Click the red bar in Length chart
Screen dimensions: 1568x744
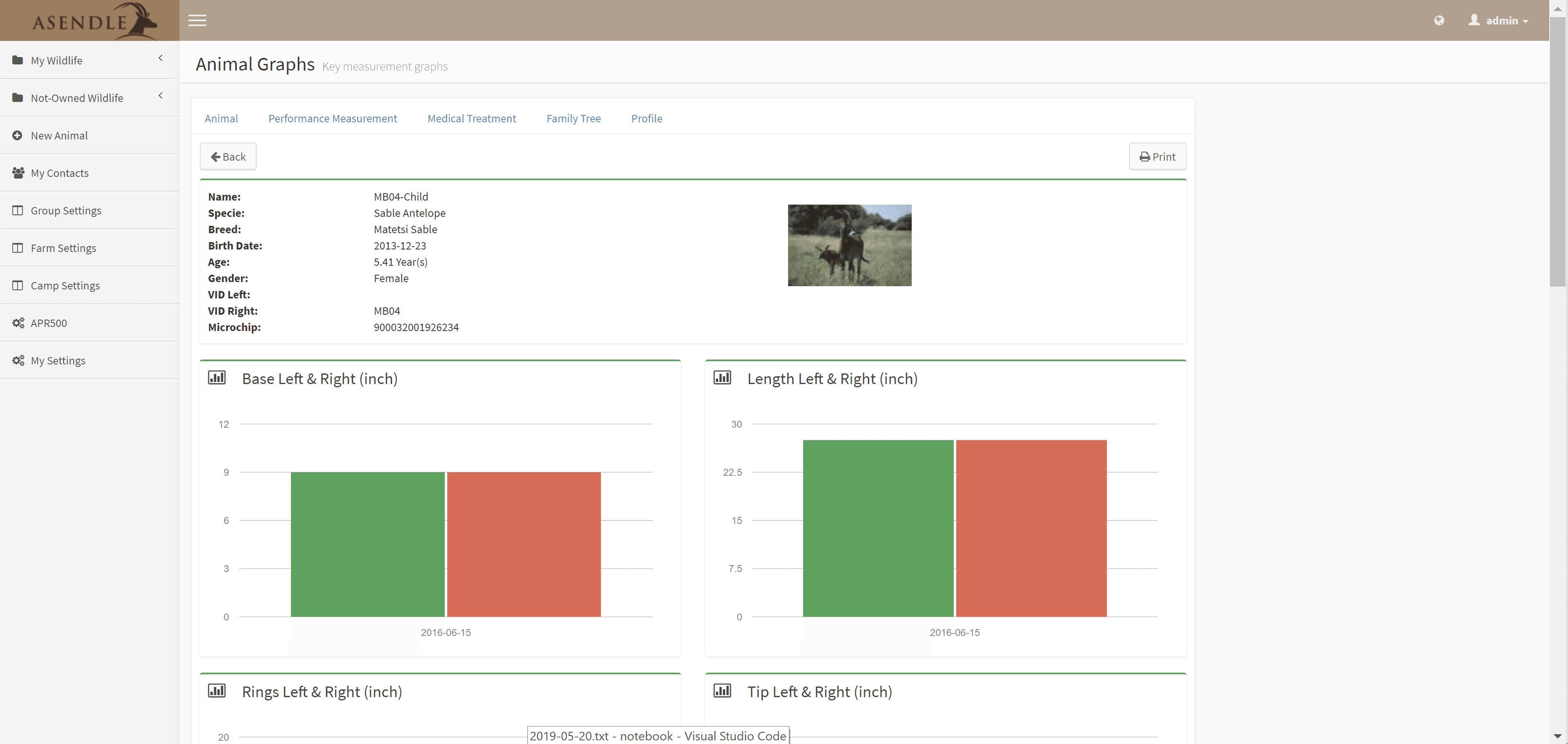tap(1031, 528)
